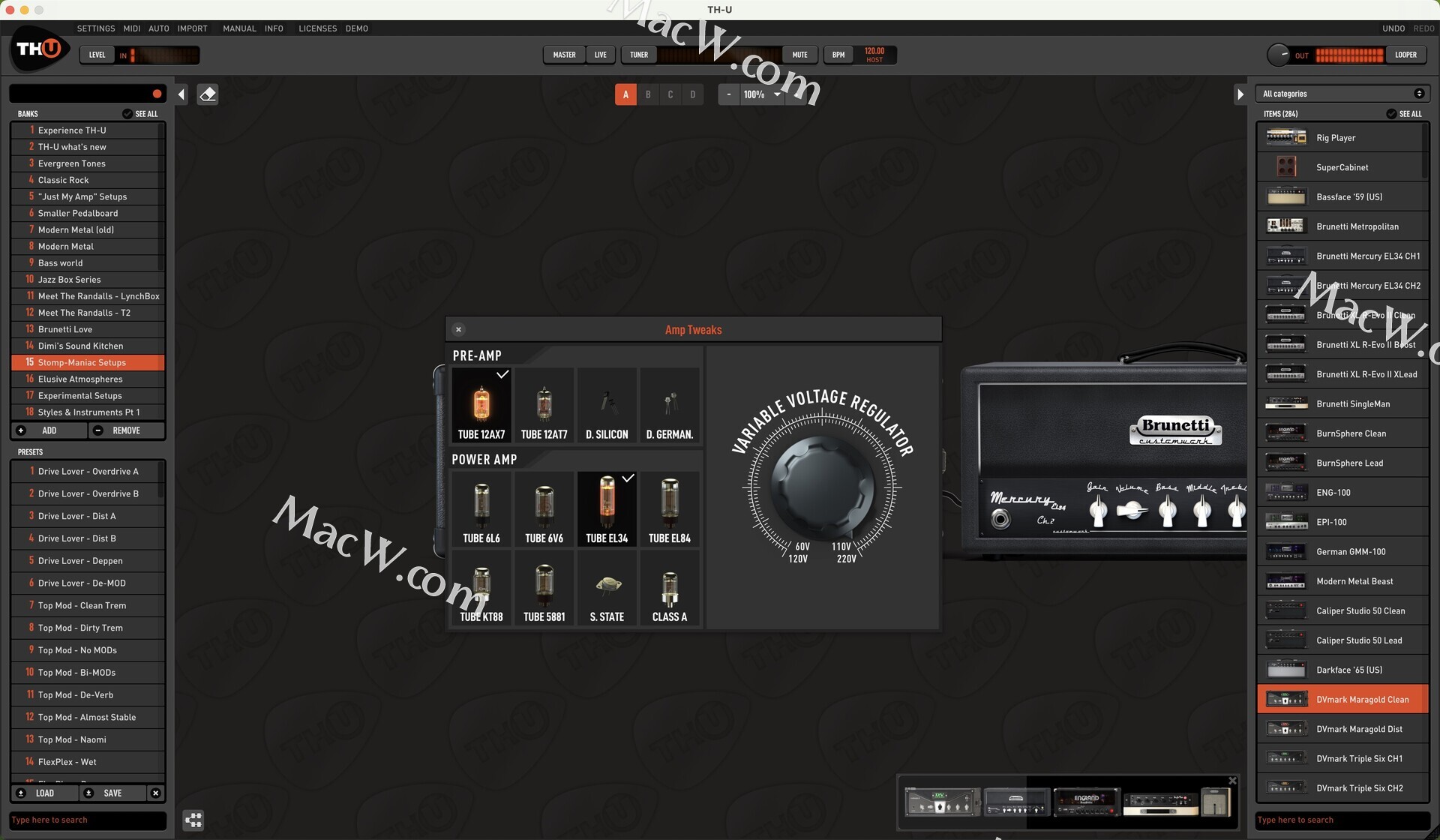Close the rig overview minimap
The height and width of the screenshot is (840, 1440).
pyautogui.click(x=1231, y=781)
